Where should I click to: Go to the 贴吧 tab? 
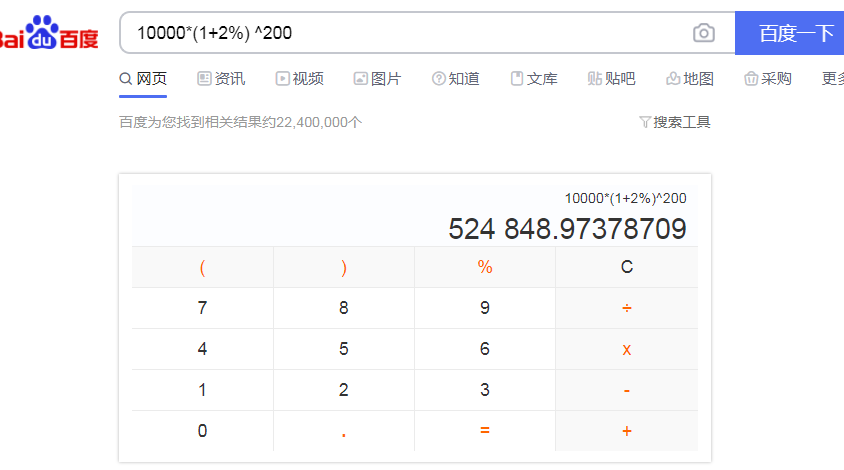611,79
